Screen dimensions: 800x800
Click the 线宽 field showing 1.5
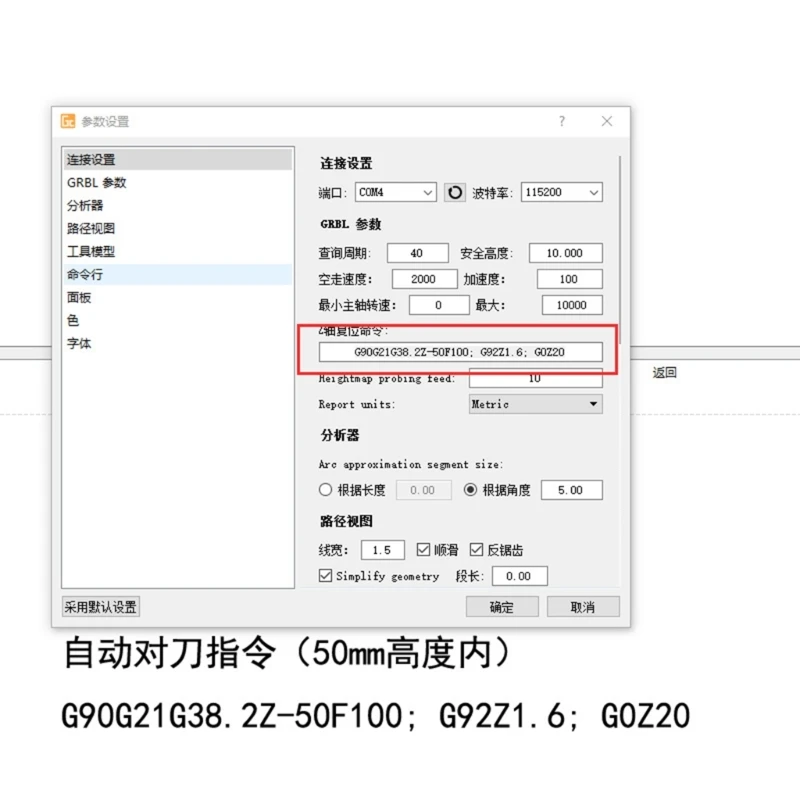pyautogui.click(x=383, y=550)
